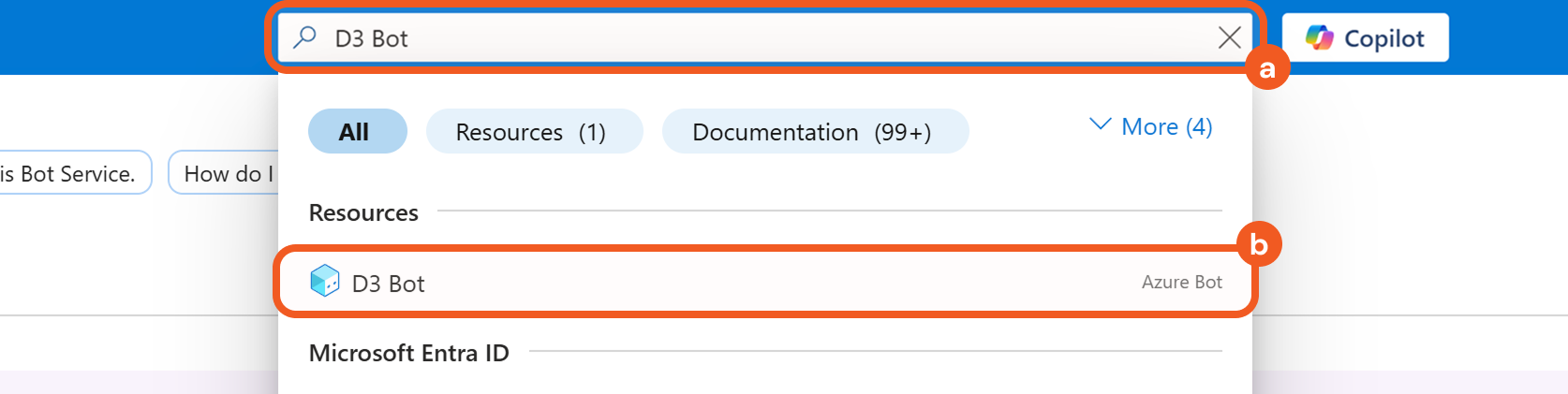This screenshot has width=1568, height=394.
Task: Click the orange 'b' callout badge
Action: click(1258, 245)
